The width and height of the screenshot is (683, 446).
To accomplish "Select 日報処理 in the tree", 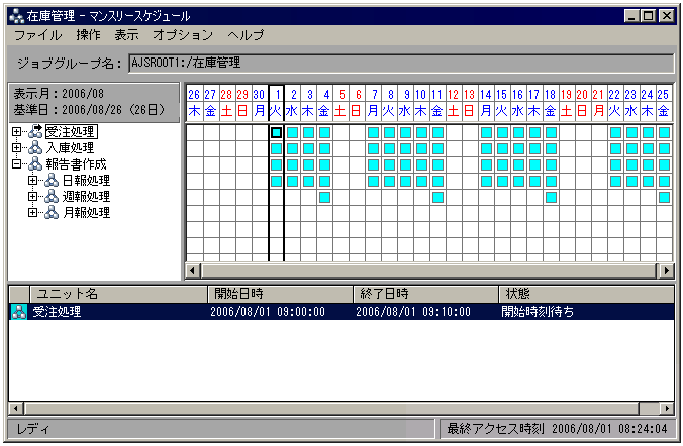I will [x=86, y=180].
